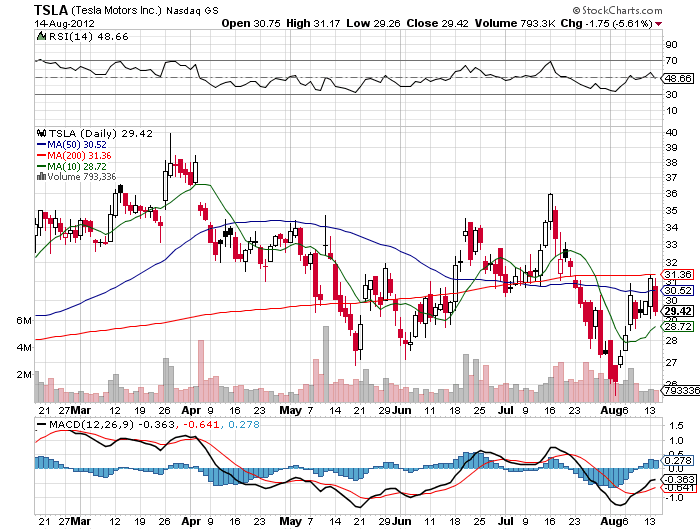The height and width of the screenshot is (530, 700).
Task: Click the MA(200) 31.36 price tag on right axis
Action: point(678,274)
